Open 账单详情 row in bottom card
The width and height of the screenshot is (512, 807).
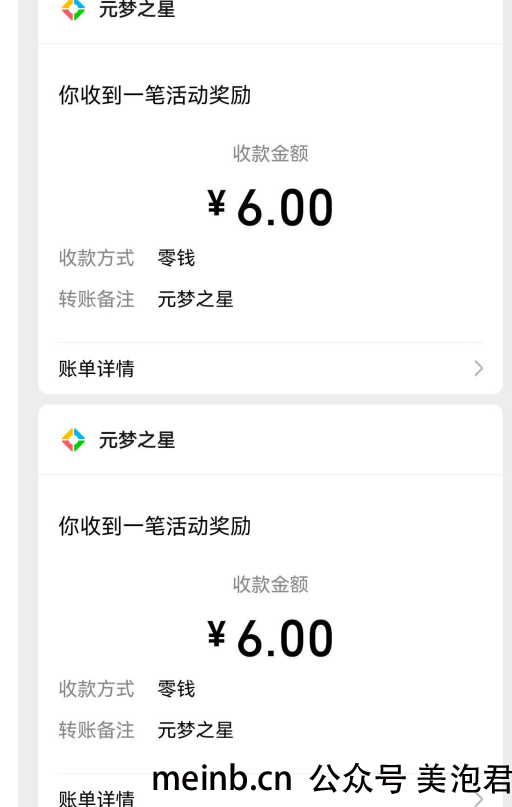point(271,791)
